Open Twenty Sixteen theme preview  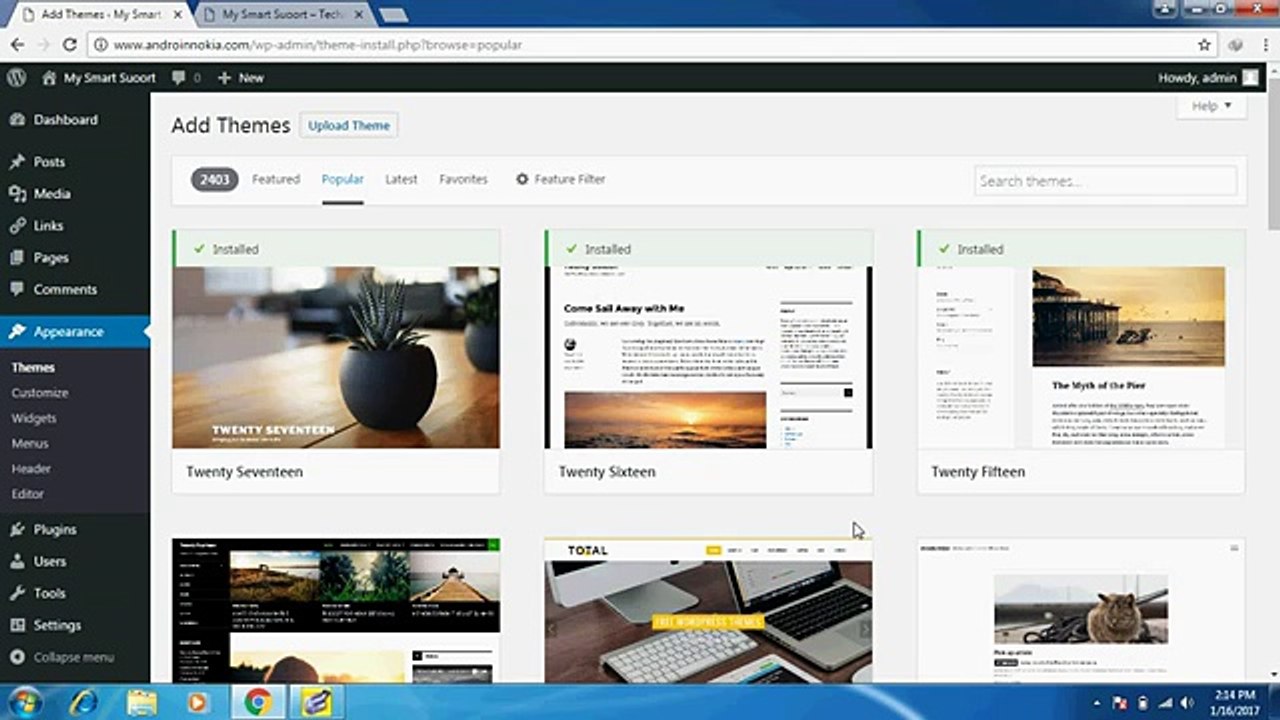point(708,357)
